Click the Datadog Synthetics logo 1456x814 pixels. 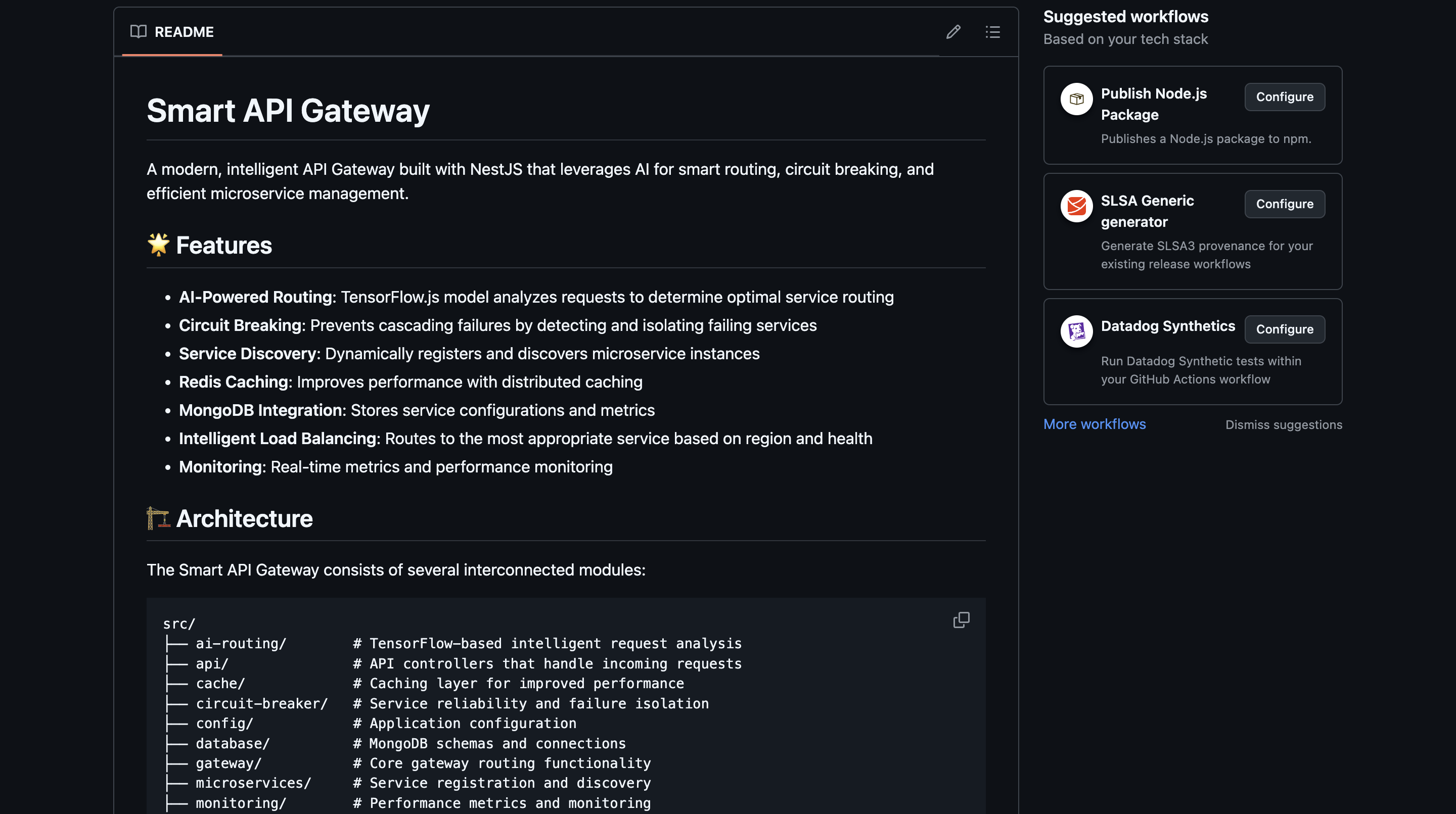[x=1076, y=331]
